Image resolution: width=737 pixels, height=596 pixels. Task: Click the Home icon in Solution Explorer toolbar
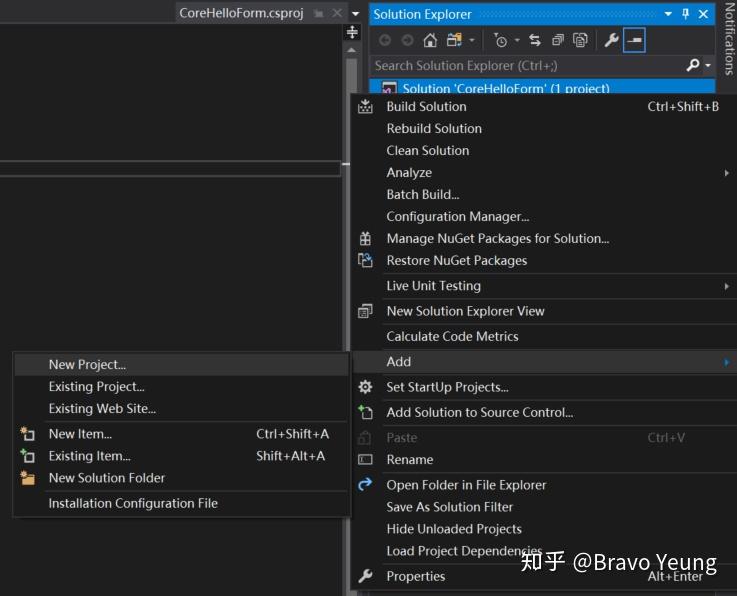point(430,40)
